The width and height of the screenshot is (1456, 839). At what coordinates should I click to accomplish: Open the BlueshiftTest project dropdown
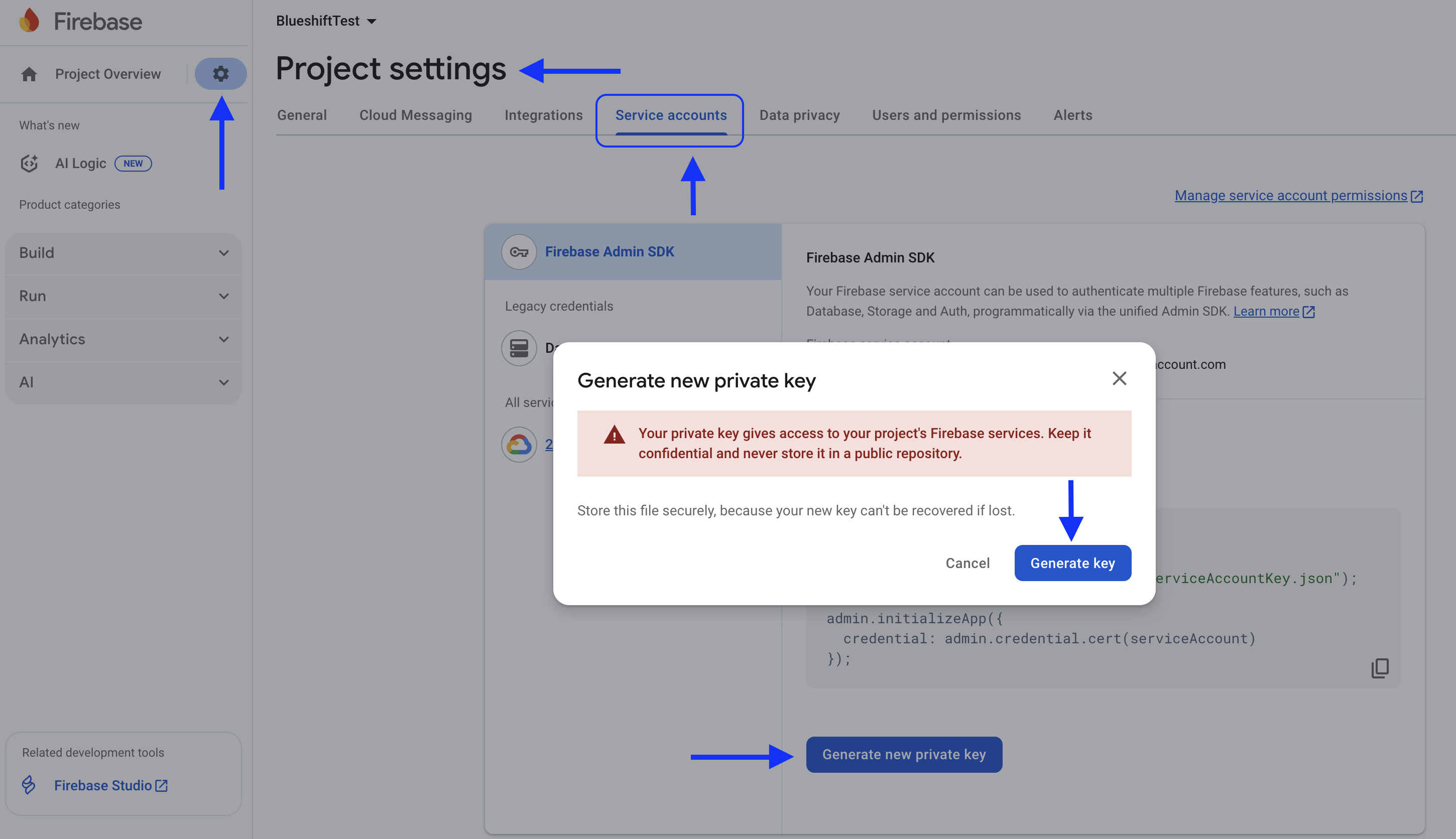point(326,21)
